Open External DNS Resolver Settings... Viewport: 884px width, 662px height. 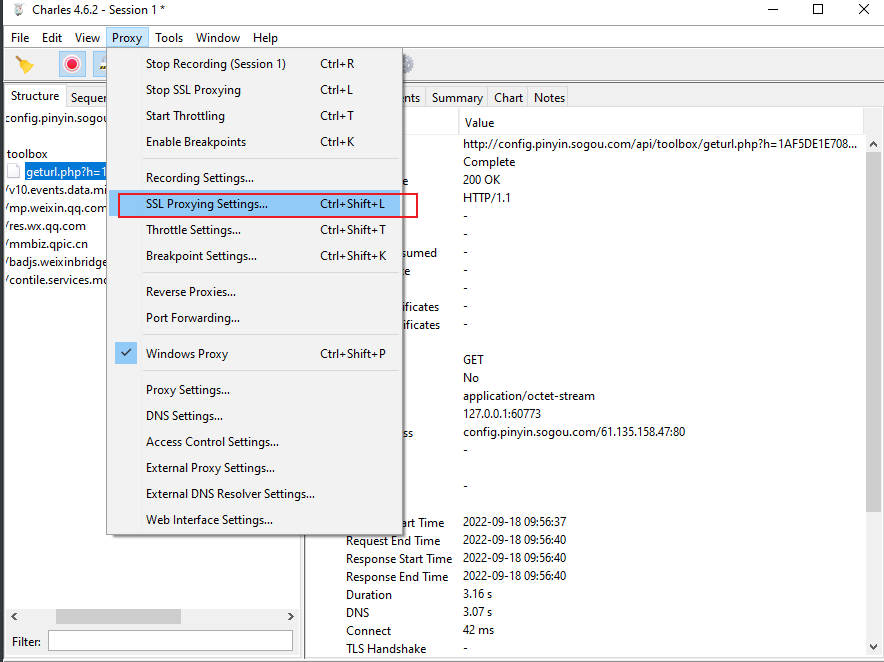253,493
